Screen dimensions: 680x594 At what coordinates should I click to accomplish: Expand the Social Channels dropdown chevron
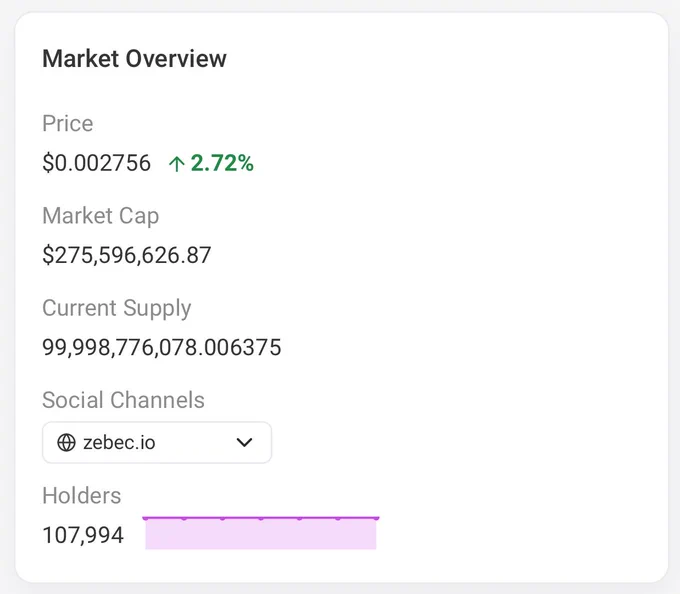pos(245,443)
